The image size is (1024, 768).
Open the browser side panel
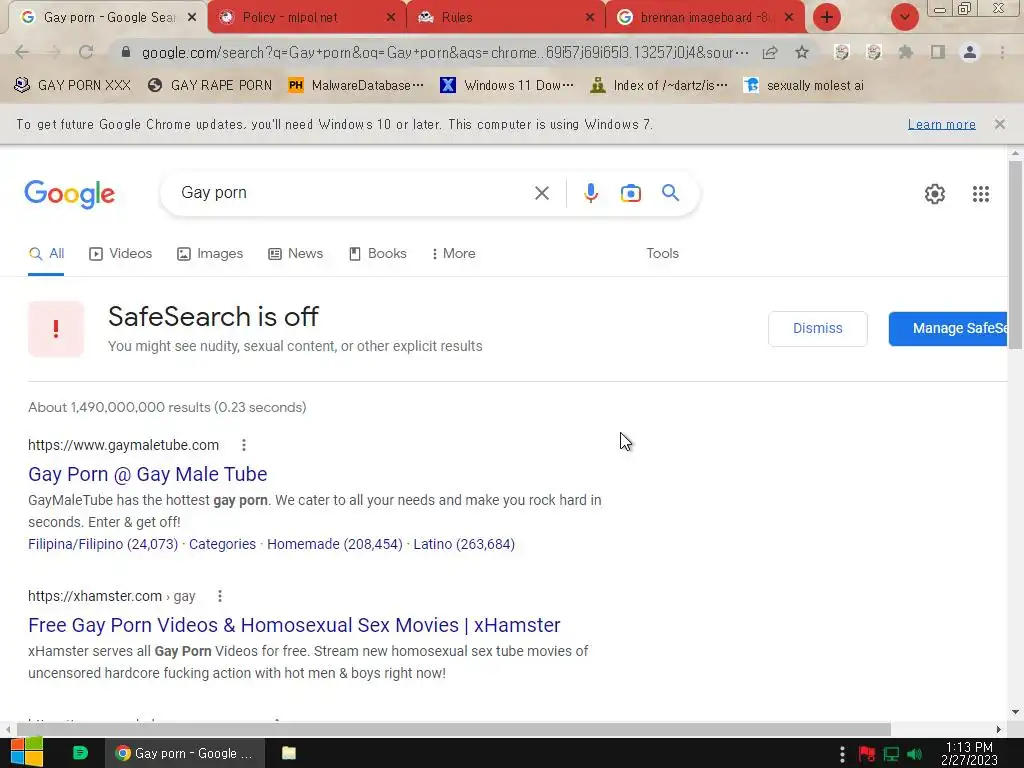(x=938, y=52)
